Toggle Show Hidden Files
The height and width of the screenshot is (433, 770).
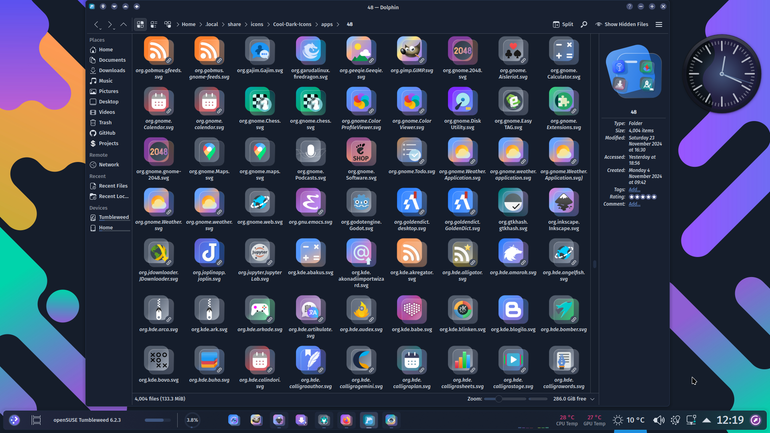tap(622, 24)
